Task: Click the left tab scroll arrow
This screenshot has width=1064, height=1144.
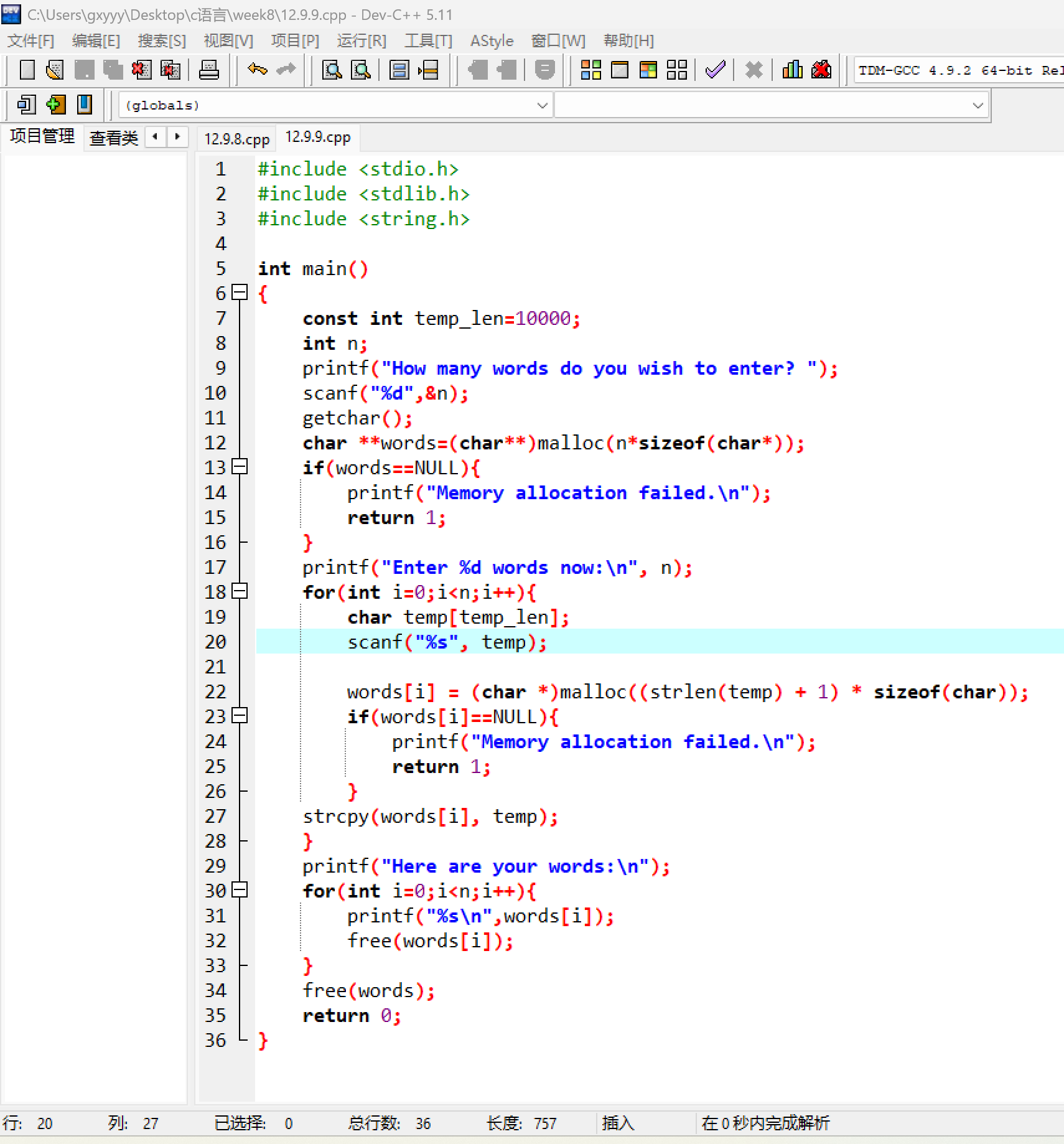Action: (x=155, y=136)
